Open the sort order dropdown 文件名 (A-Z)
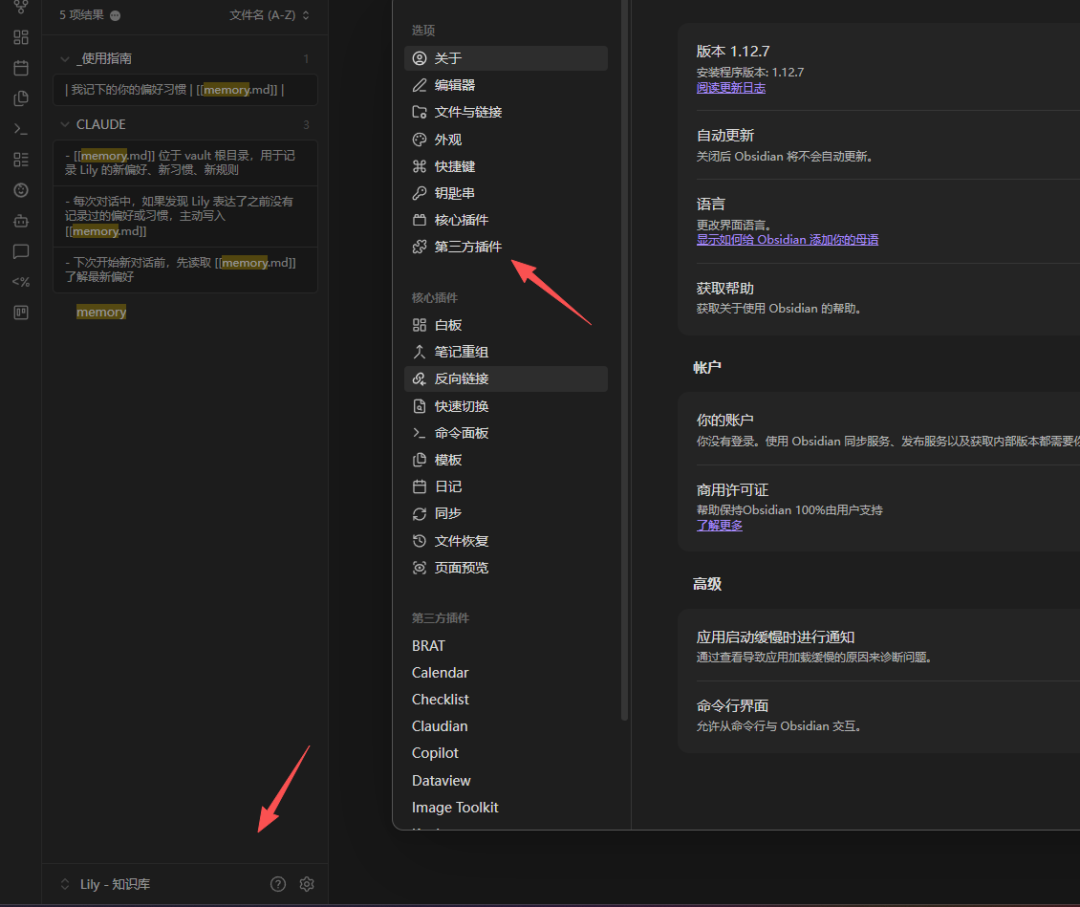The height and width of the screenshot is (907, 1080). pos(269,15)
